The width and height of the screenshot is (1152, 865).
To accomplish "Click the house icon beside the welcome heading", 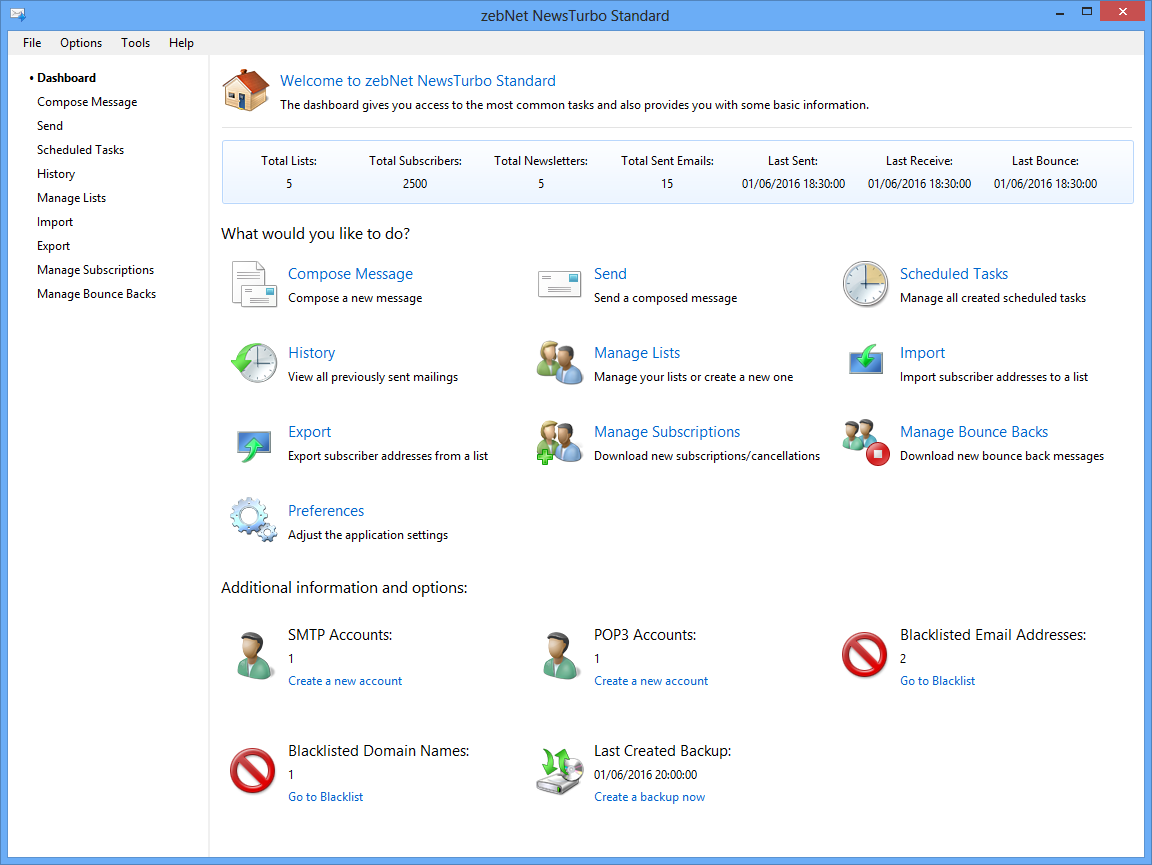I will (x=246, y=91).
